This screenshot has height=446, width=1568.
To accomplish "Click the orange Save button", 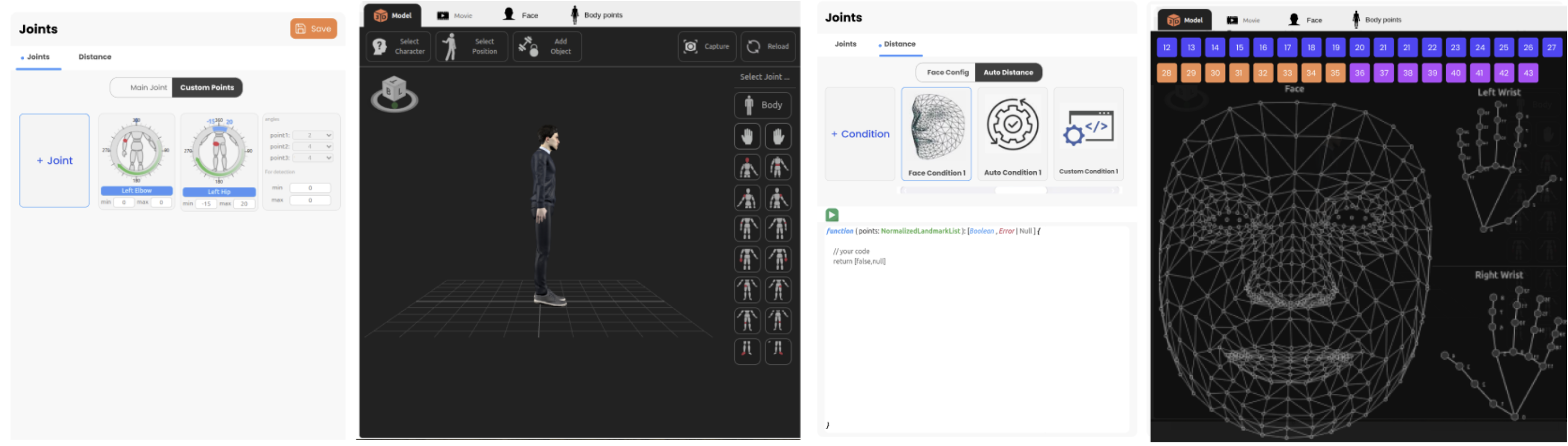I will point(313,28).
